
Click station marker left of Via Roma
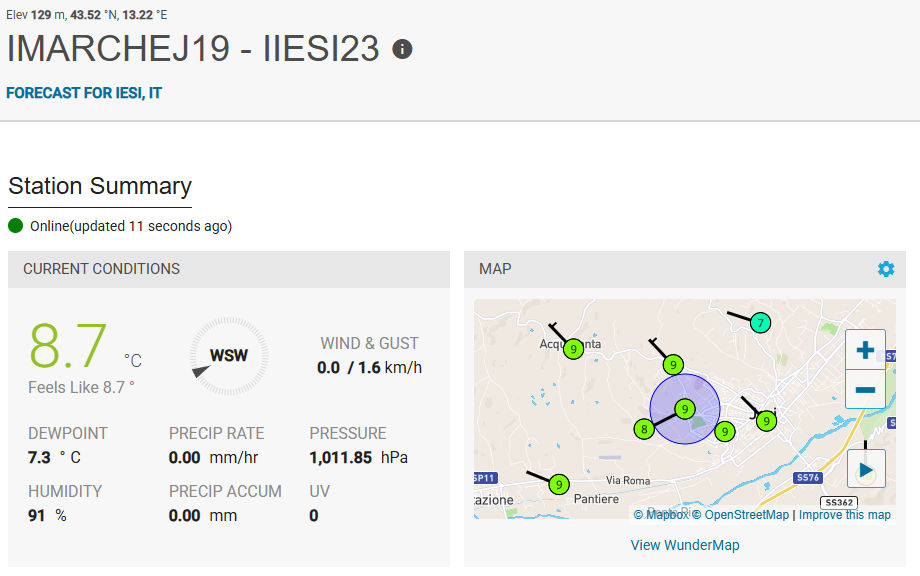(559, 485)
